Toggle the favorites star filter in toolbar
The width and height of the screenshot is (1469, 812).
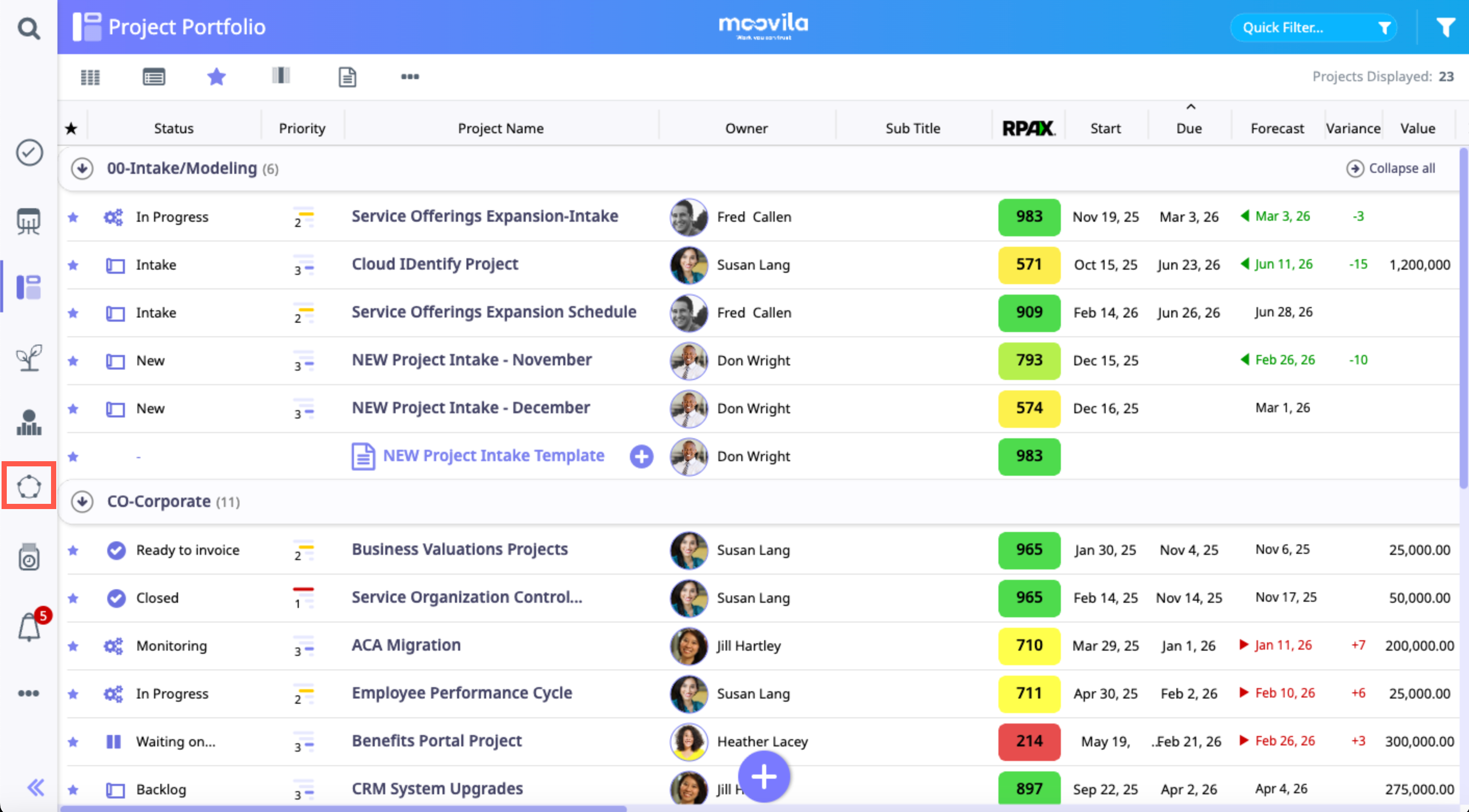point(217,77)
